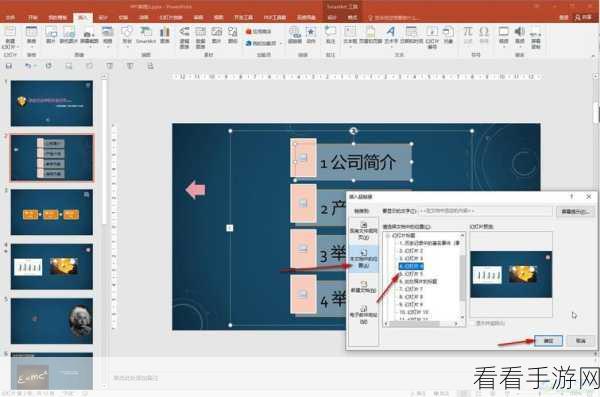Switch to the Insert ribbon tab
600x397 pixels.
[82, 17]
